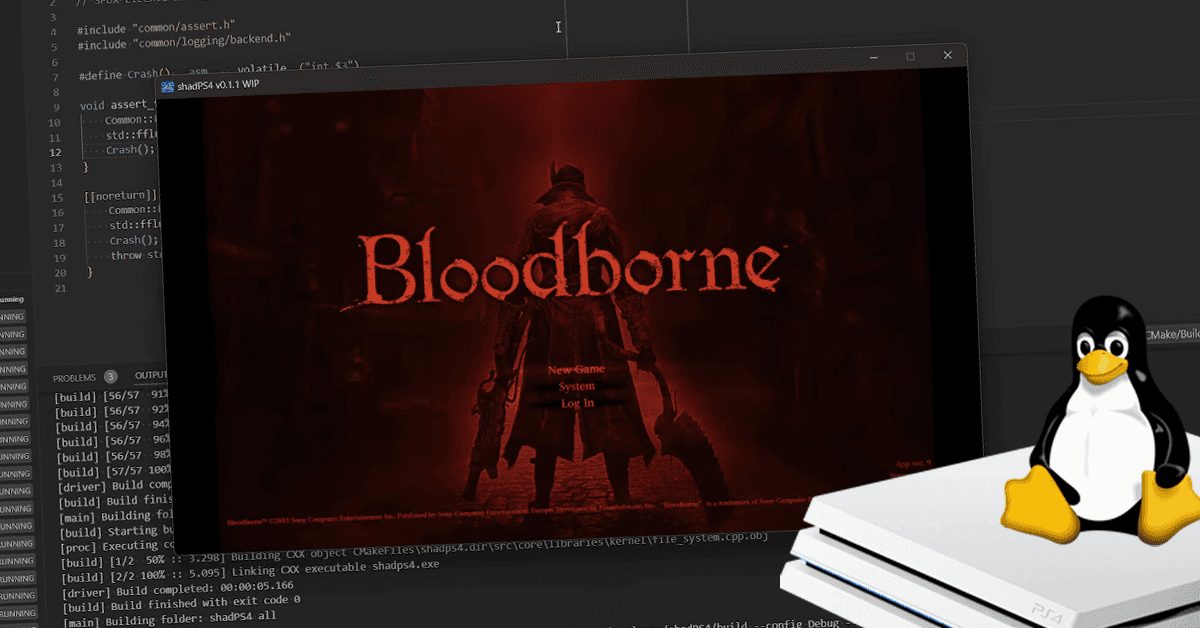Viewport: 1200px width, 628px height.
Task: Open the System option in the Bloodborne menu
Action: coord(576,385)
